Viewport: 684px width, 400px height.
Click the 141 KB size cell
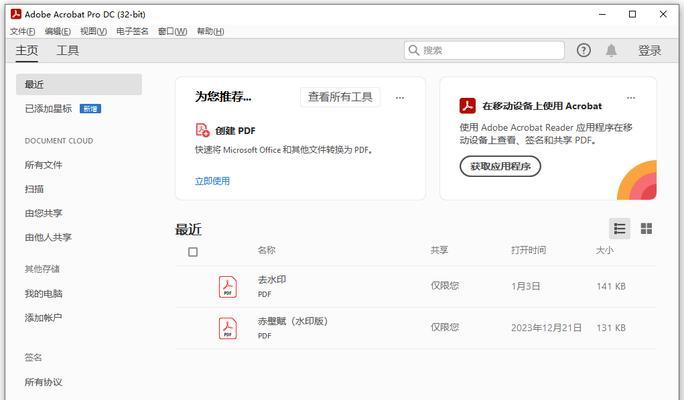pyautogui.click(x=611, y=286)
